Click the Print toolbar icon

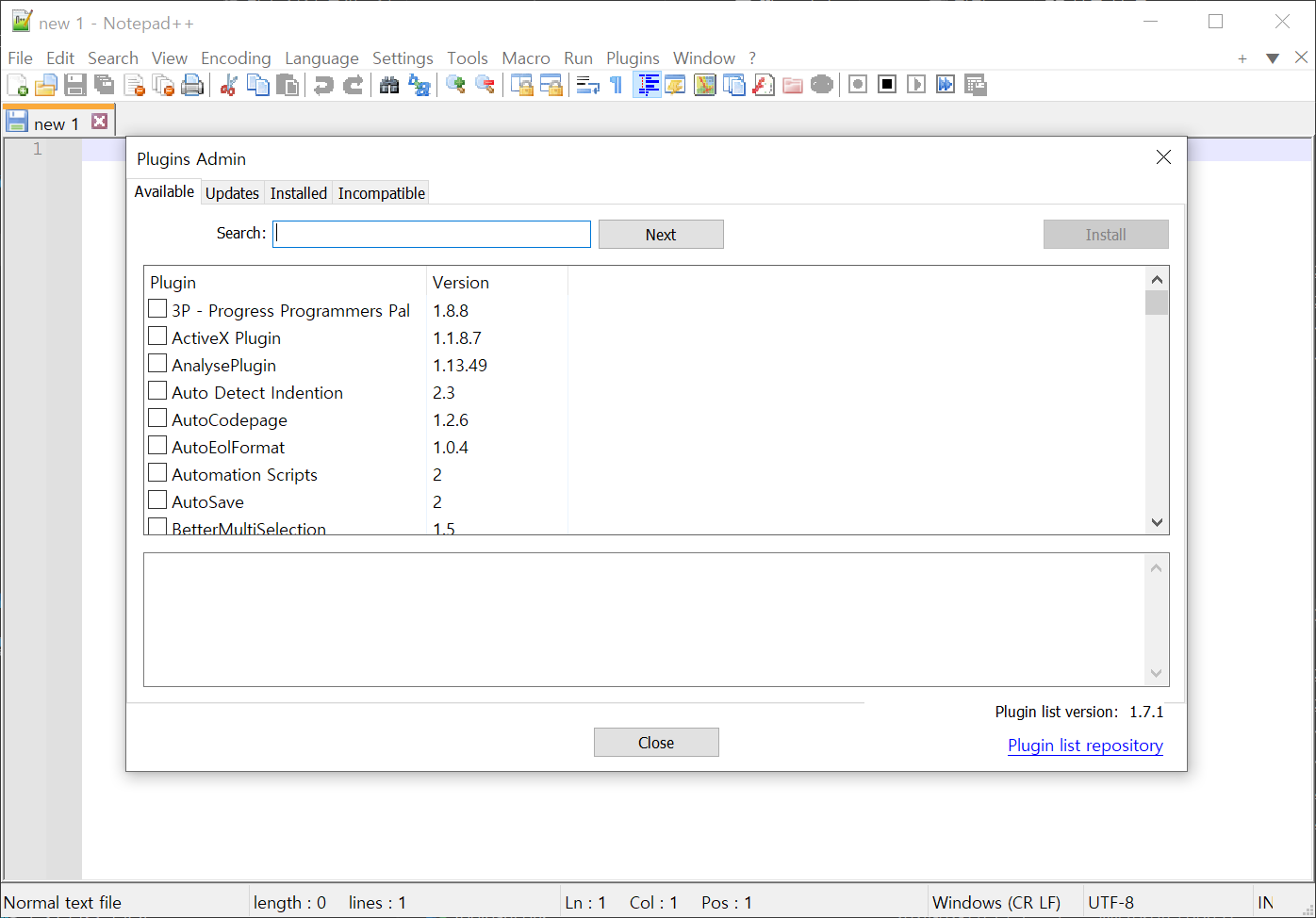click(x=192, y=85)
